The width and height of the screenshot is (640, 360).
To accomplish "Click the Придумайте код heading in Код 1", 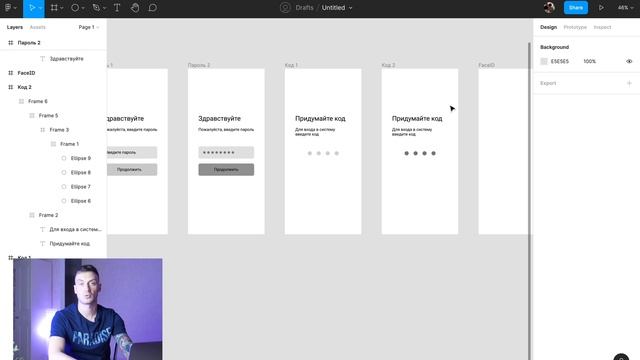I will coord(320,119).
